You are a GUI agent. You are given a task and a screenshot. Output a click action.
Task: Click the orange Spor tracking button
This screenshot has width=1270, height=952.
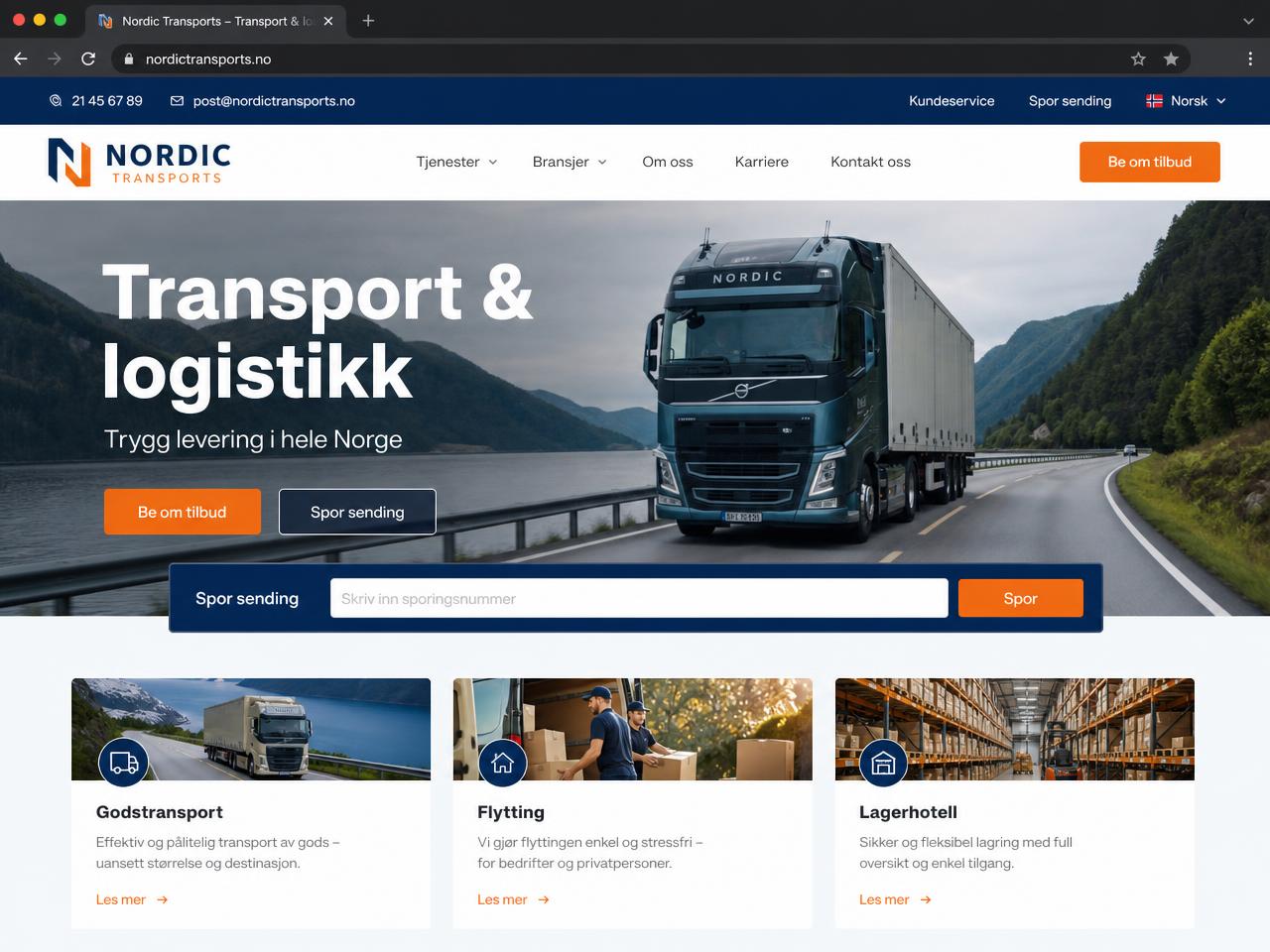coord(1021,598)
